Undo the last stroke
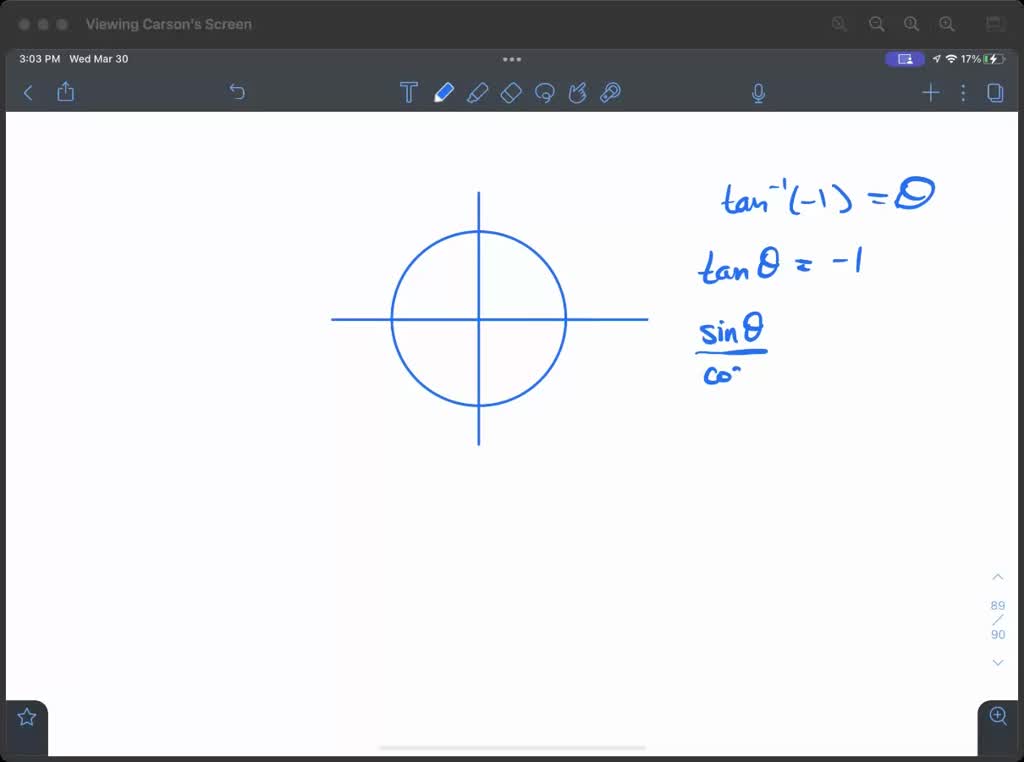 237,92
